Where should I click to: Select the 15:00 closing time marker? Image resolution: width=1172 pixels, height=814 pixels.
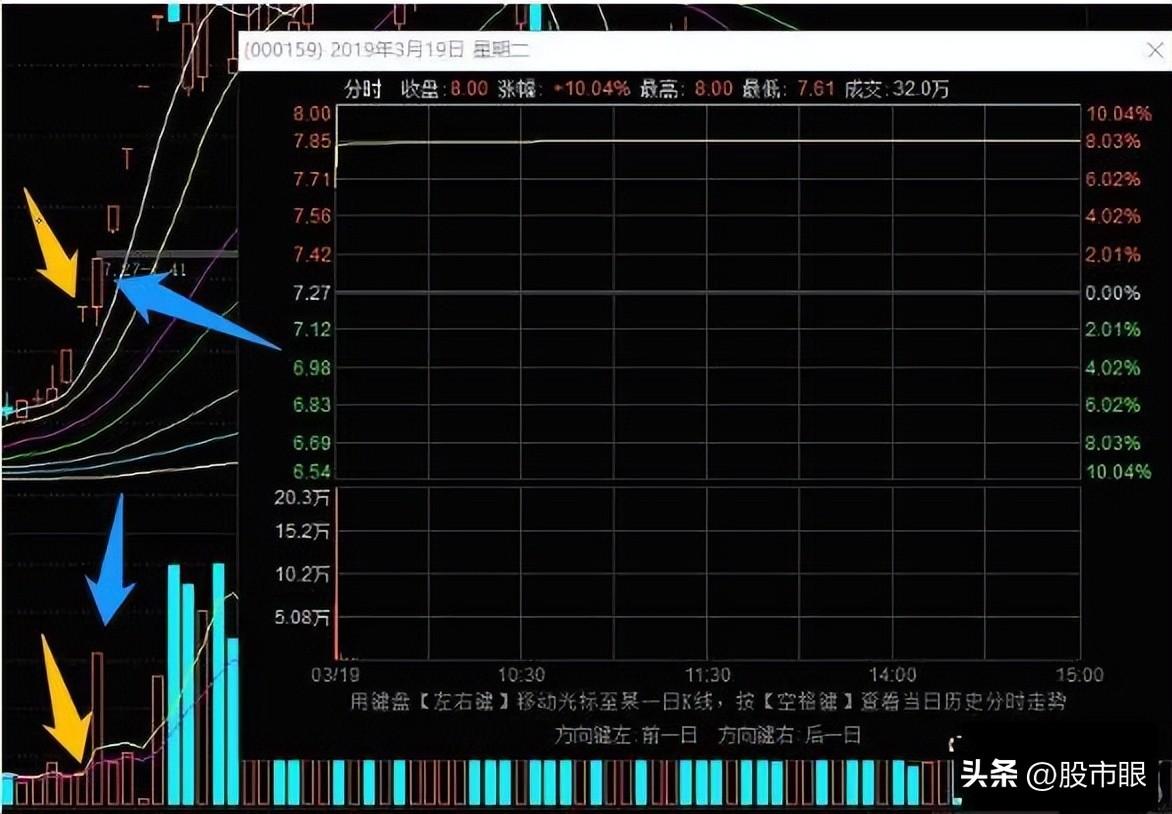[x=1079, y=675]
